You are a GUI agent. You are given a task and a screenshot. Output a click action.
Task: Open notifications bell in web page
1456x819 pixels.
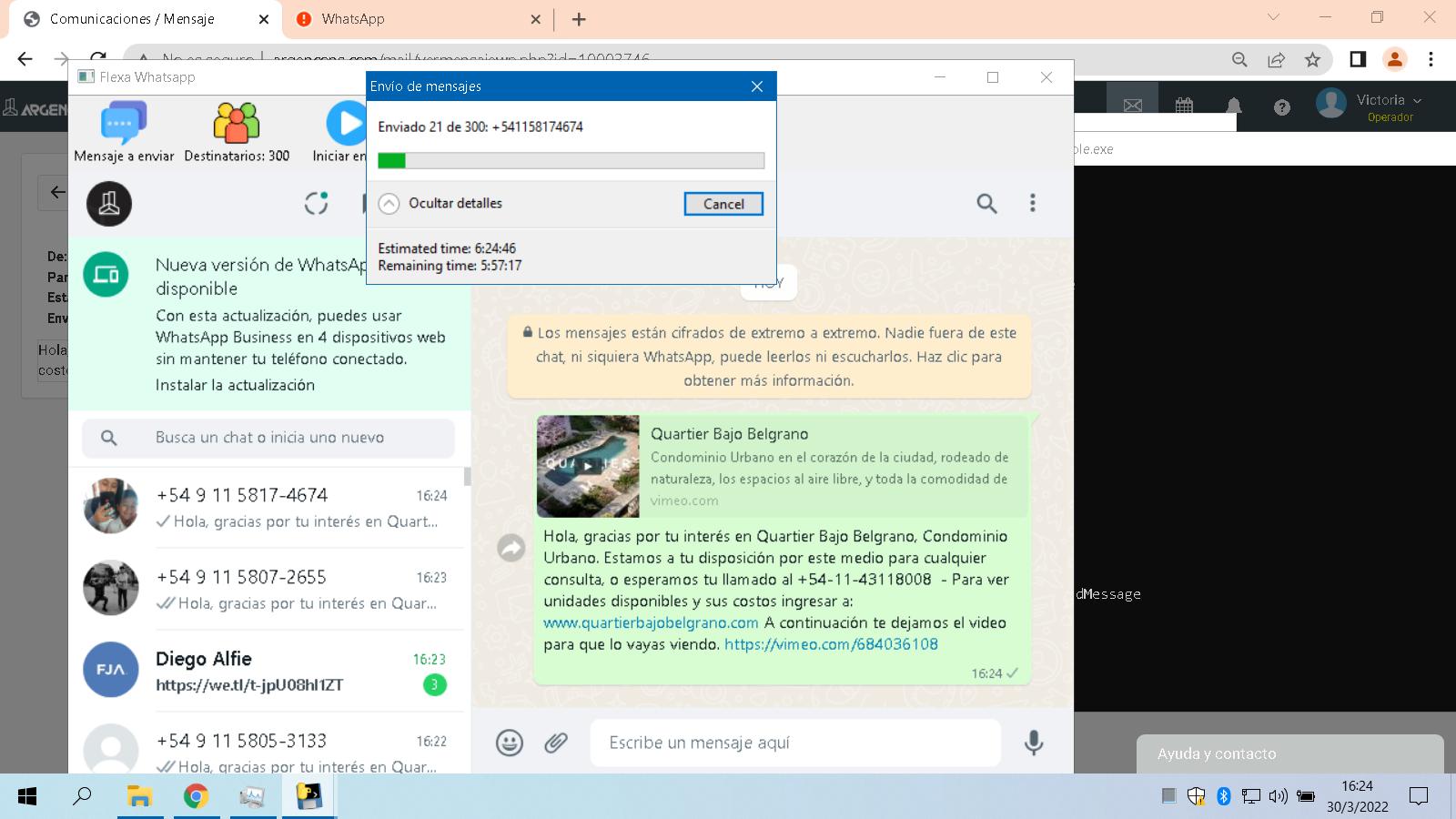point(1234,106)
